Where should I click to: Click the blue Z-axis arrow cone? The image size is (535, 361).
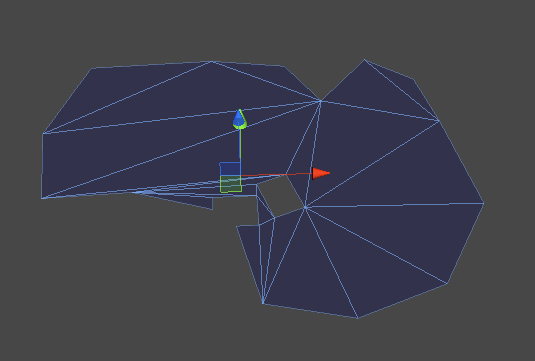(x=239, y=118)
